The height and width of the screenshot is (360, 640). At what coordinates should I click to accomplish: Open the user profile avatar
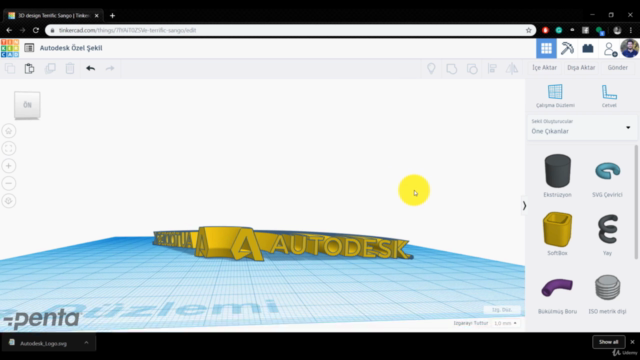629,48
